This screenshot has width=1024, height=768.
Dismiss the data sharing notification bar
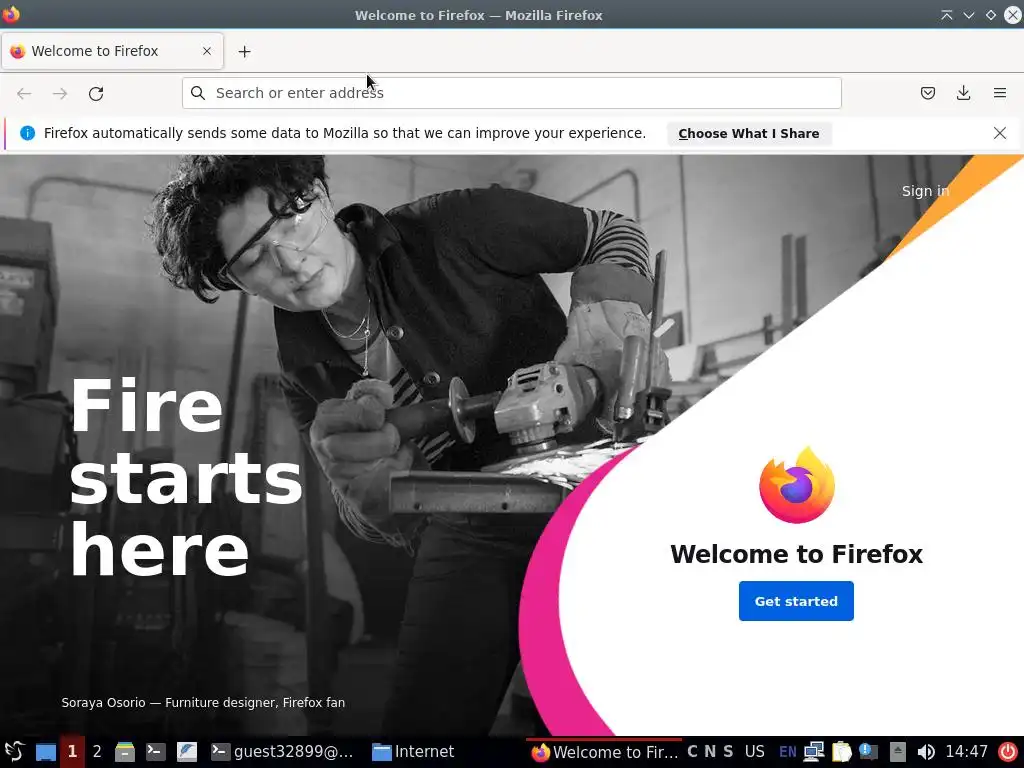tap(999, 133)
